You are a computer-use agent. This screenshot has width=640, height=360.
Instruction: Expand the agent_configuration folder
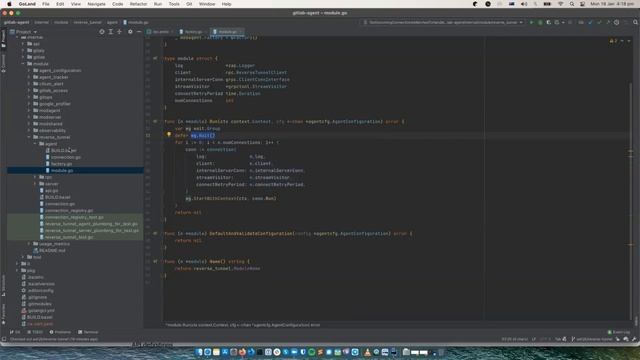29,71
